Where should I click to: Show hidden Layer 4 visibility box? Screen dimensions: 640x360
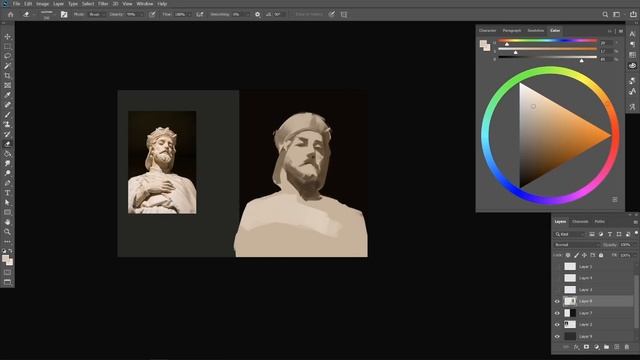(557, 278)
